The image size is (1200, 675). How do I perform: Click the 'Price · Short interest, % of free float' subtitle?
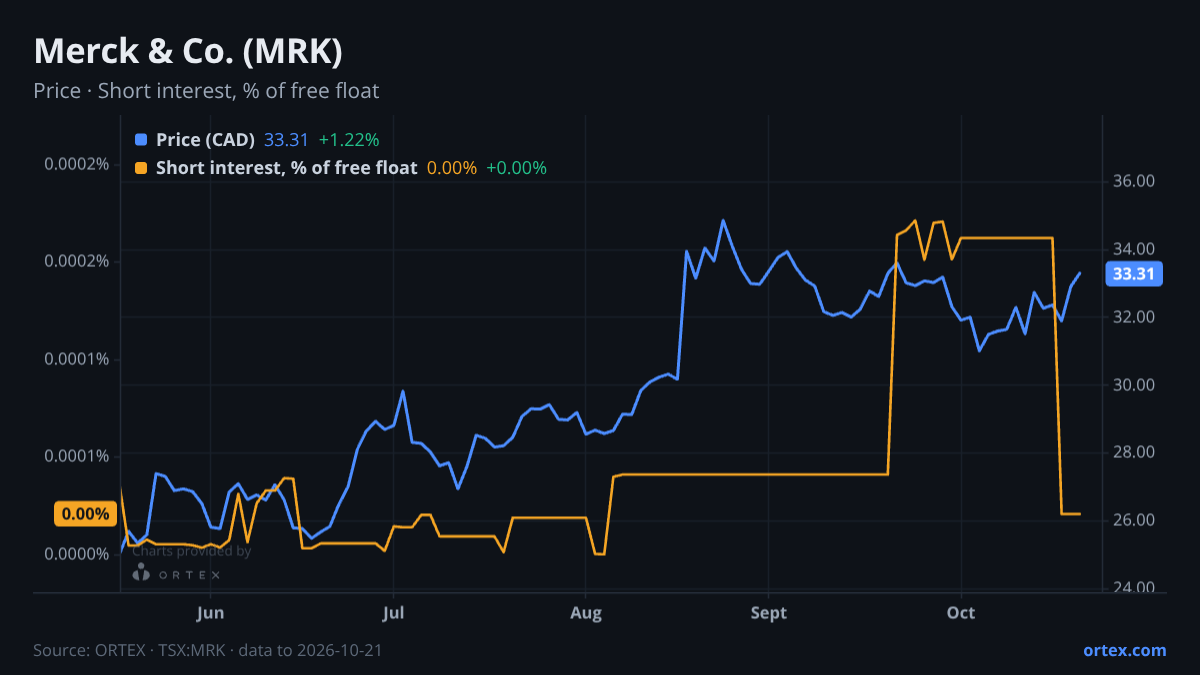pos(206,91)
